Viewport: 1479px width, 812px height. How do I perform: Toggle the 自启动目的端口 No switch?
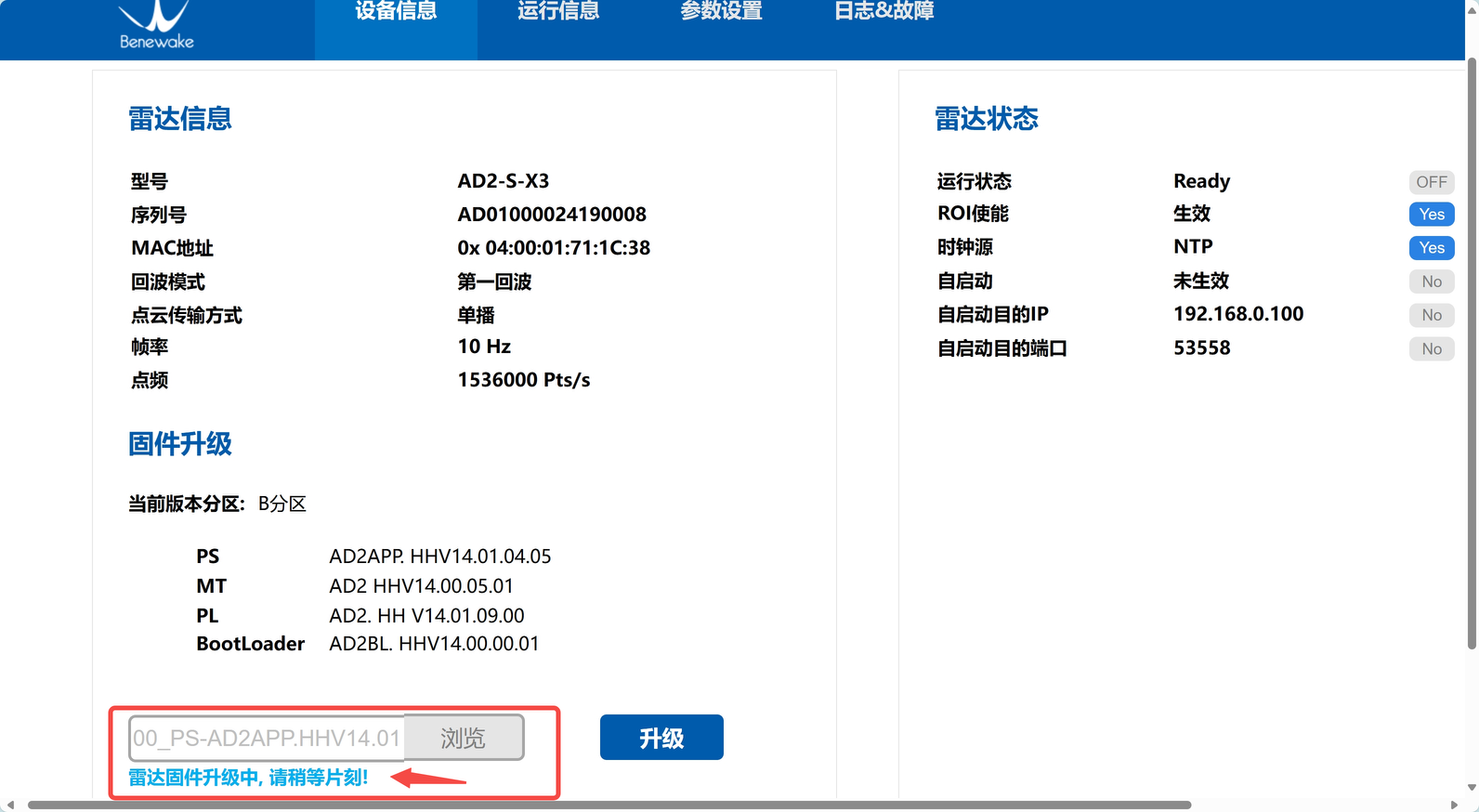point(1432,348)
